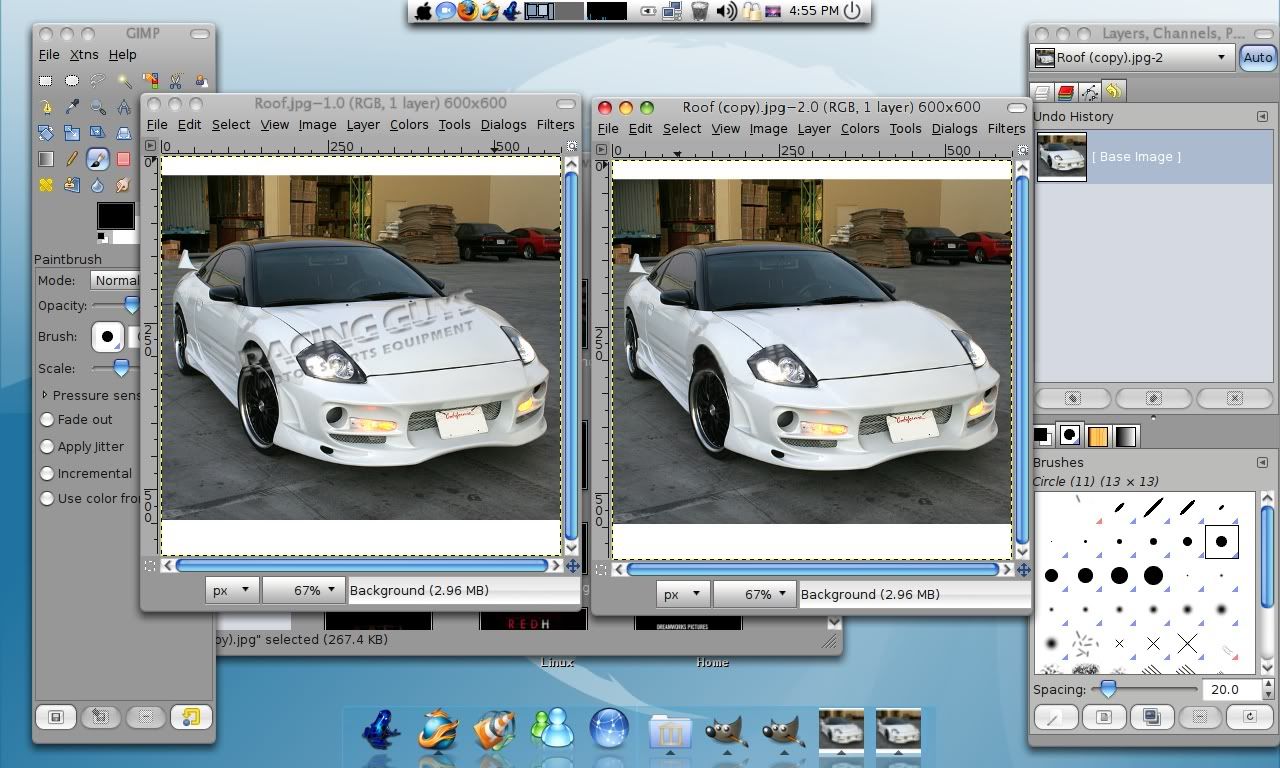Click the Redo button in Undo History

[1153, 398]
